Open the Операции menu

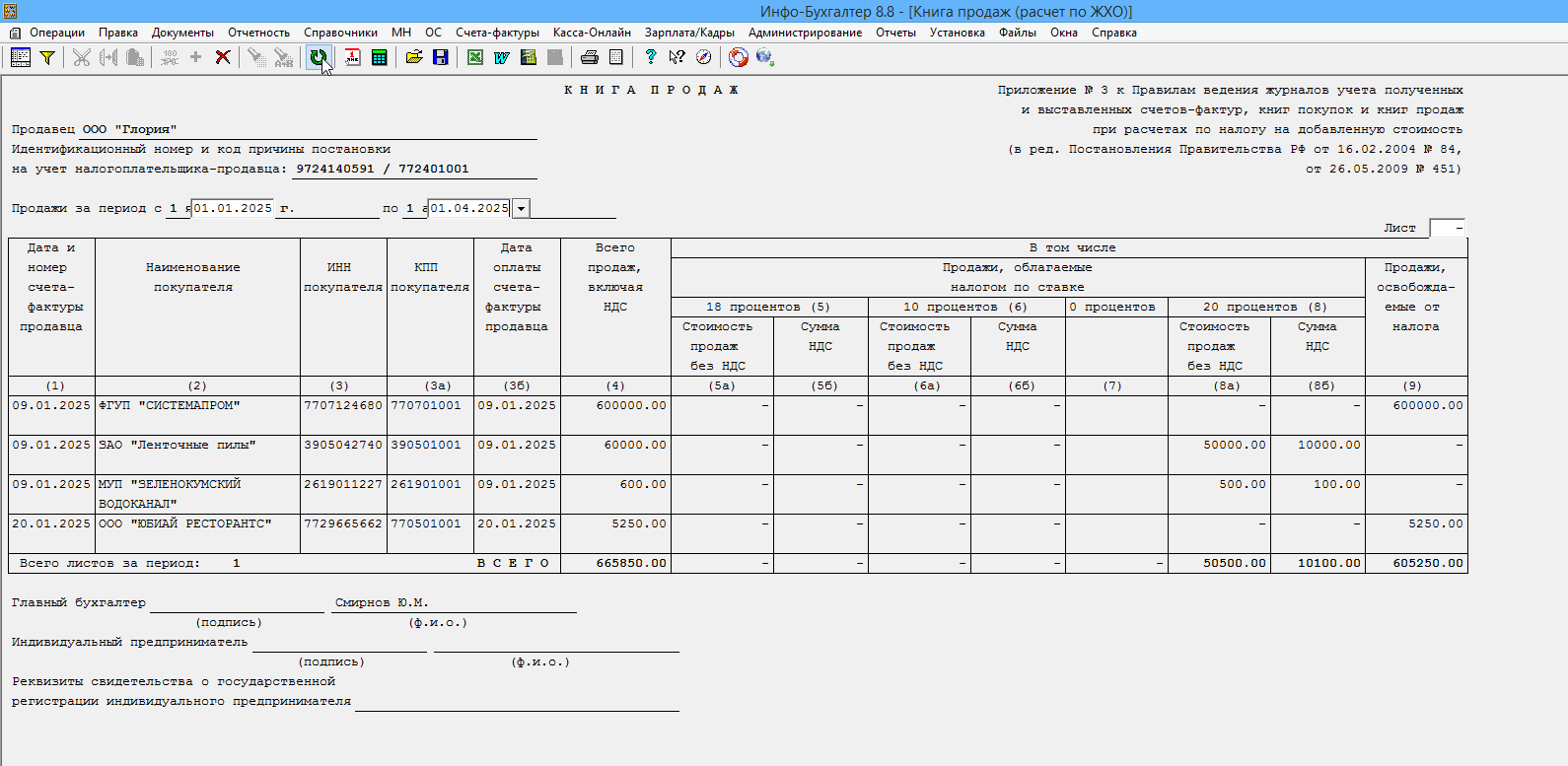coord(57,33)
